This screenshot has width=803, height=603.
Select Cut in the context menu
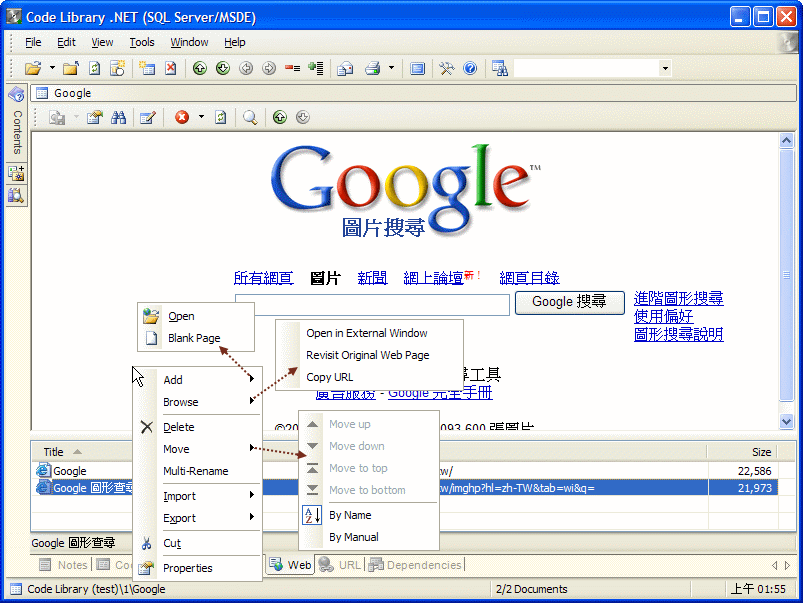click(x=198, y=543)
